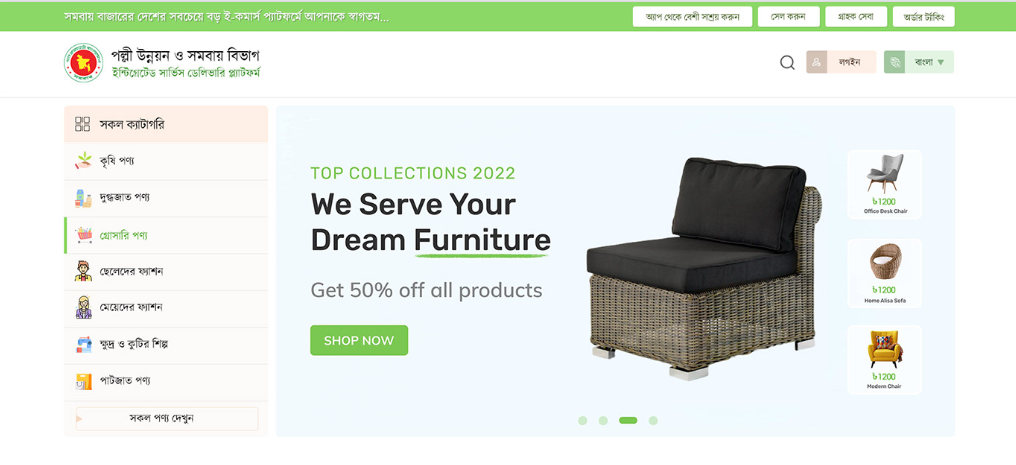Viewport: 1016px width, 465px height.
Task: Go to the last carousel slide dot
Action: click(653, 420)
